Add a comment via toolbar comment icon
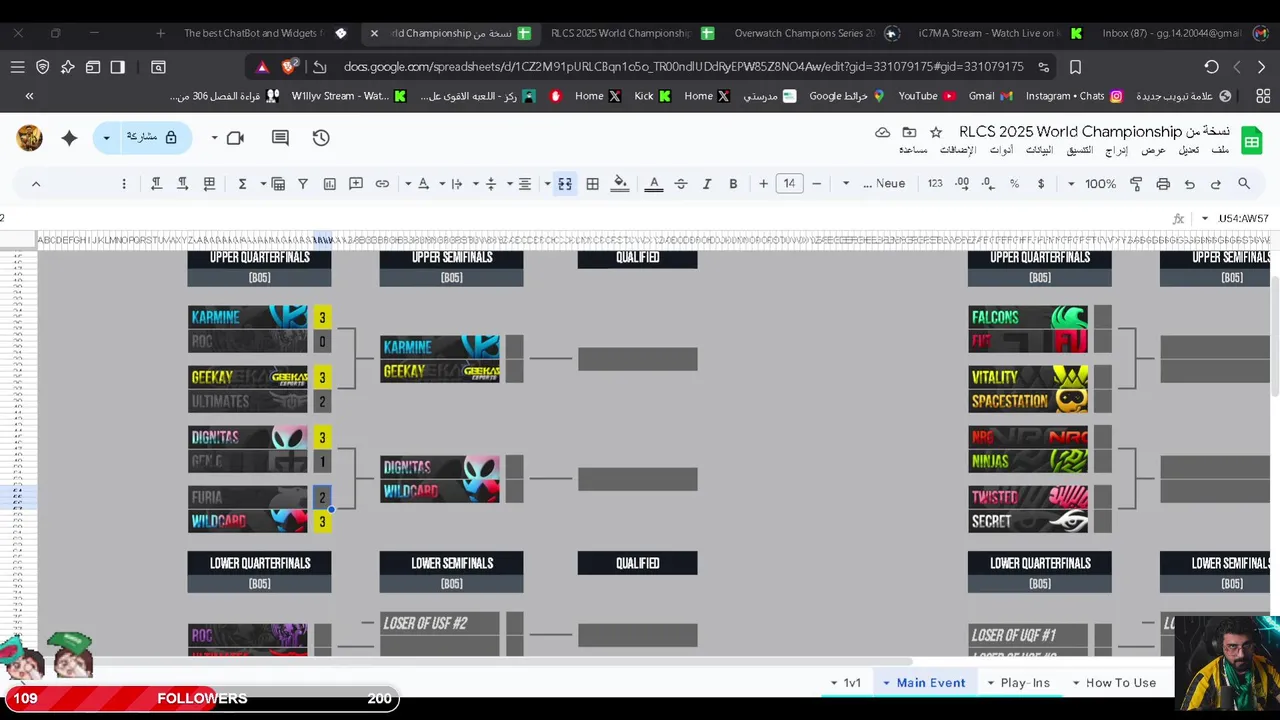 (x=356, y=184)
